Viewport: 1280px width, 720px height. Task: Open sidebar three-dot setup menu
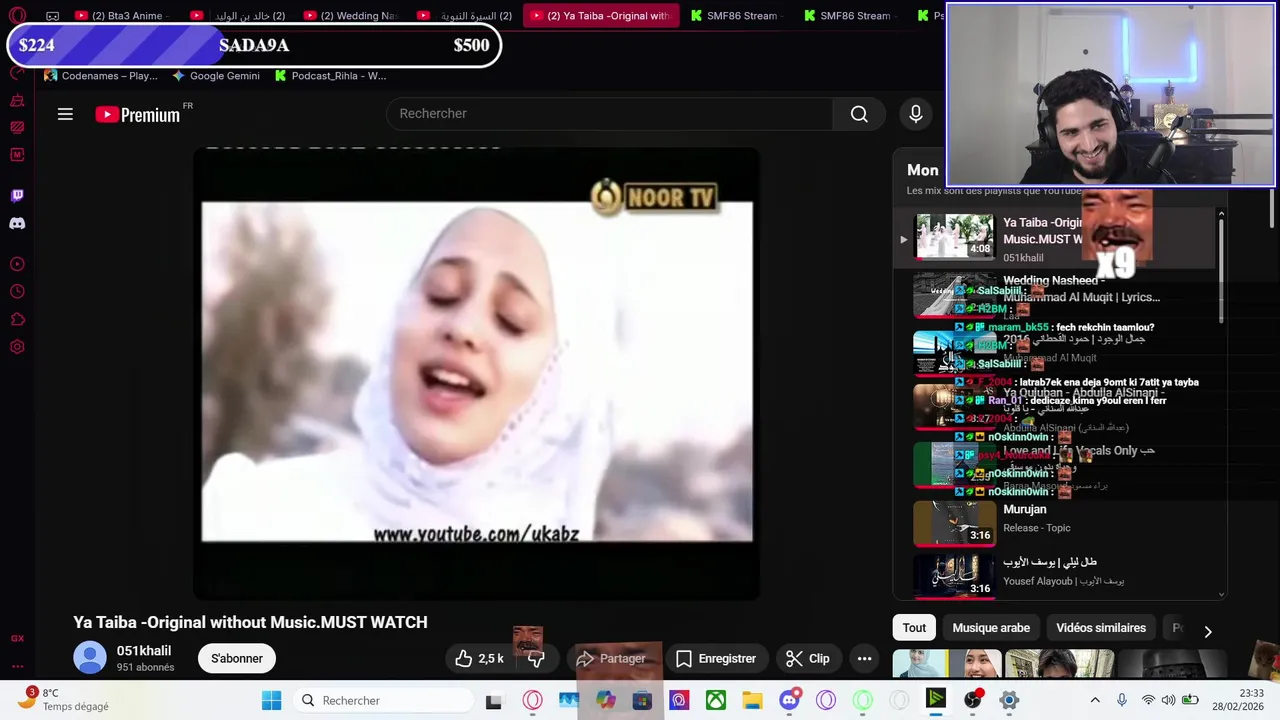pyautogui.click(x=17, y=665)
